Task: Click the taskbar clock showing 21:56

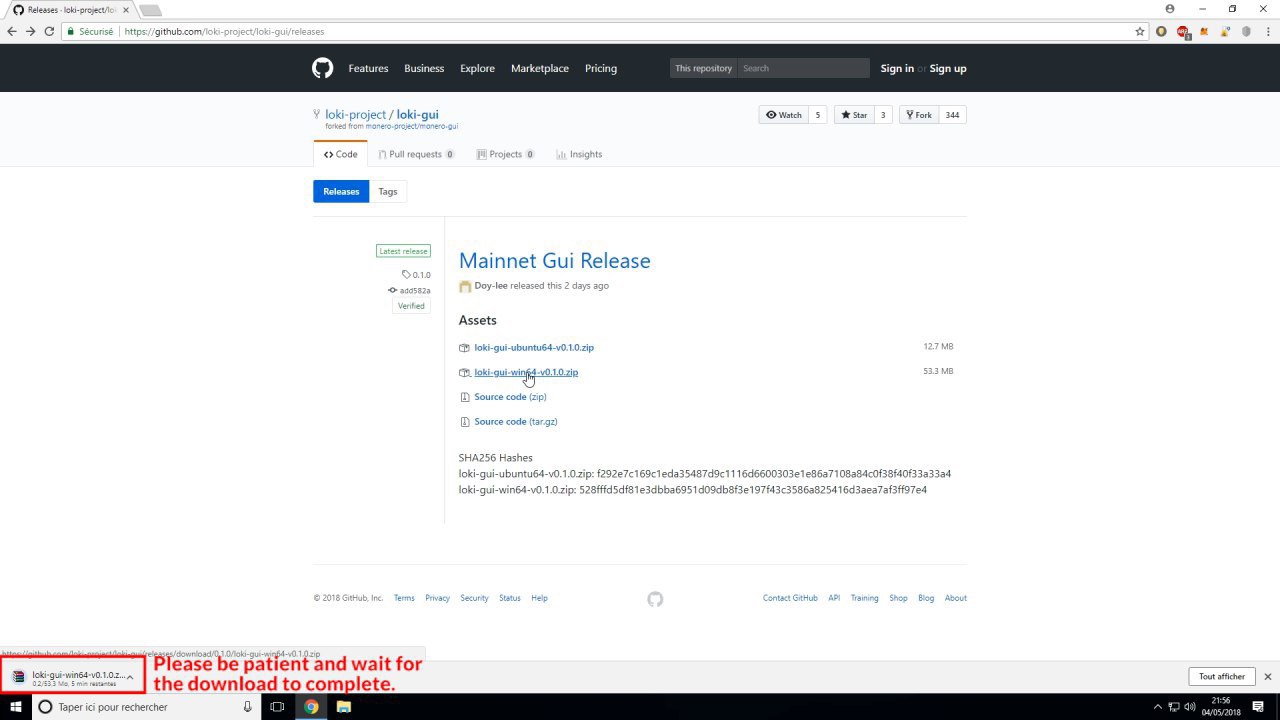Action: (1221, 707)
